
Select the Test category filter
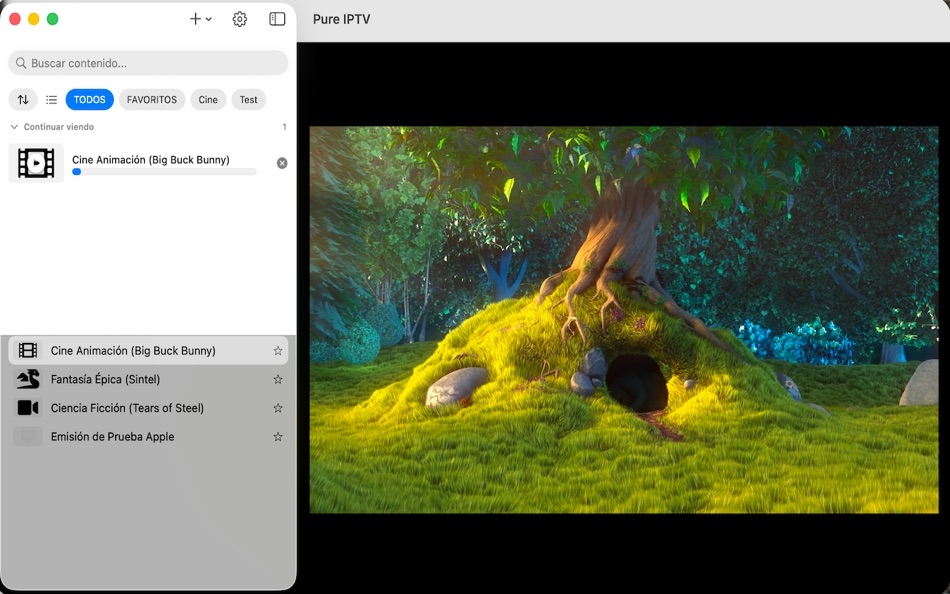tap(248, 99)
